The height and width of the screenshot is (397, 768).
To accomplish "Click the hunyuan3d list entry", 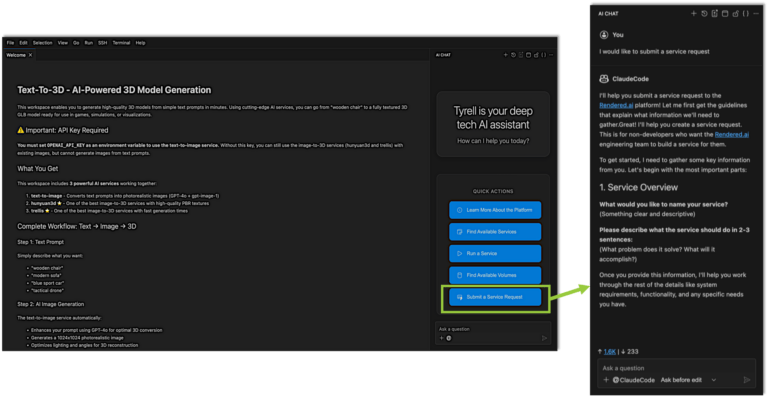I will coord(120,203).
